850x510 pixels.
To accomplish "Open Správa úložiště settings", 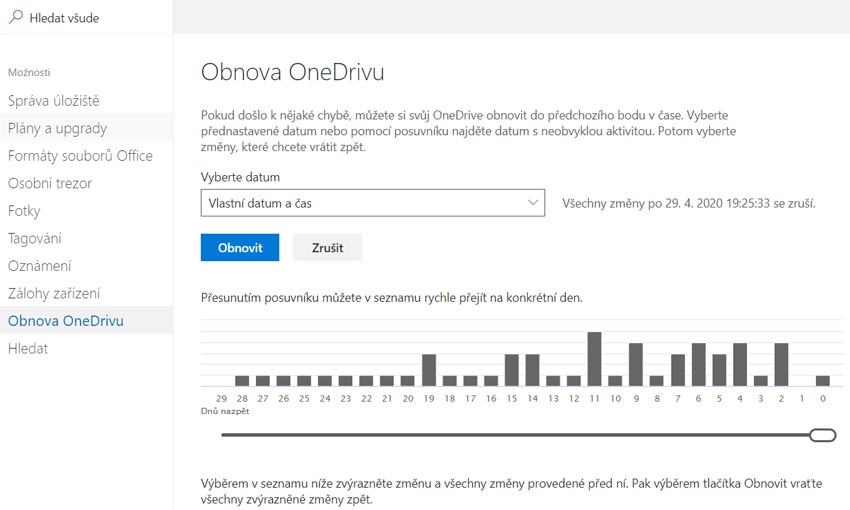I will pos(53,101).
